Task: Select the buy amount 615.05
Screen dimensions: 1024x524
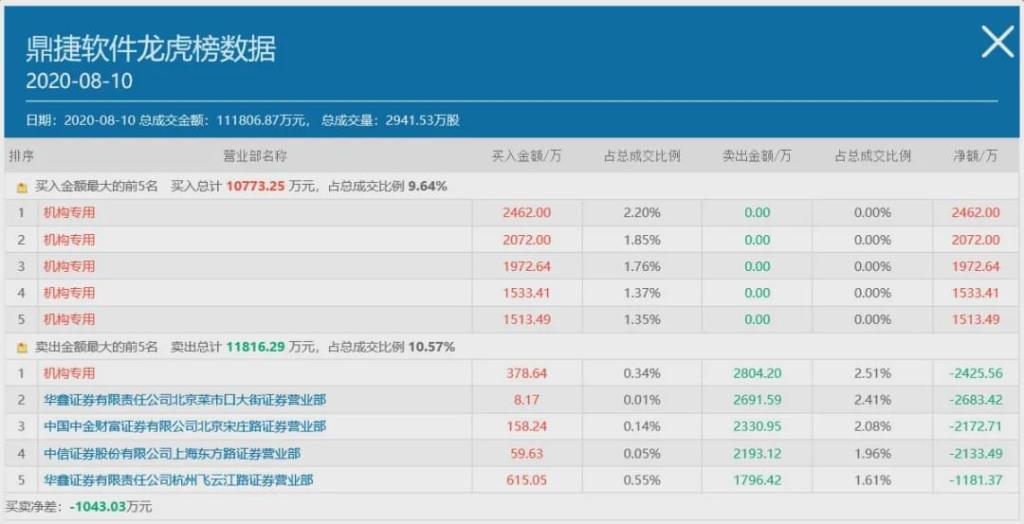Action: 526,480
